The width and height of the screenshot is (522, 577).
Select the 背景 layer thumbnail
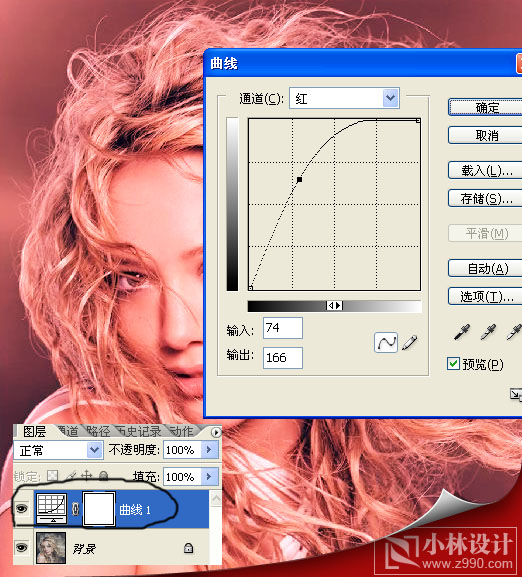coord(51,548)
